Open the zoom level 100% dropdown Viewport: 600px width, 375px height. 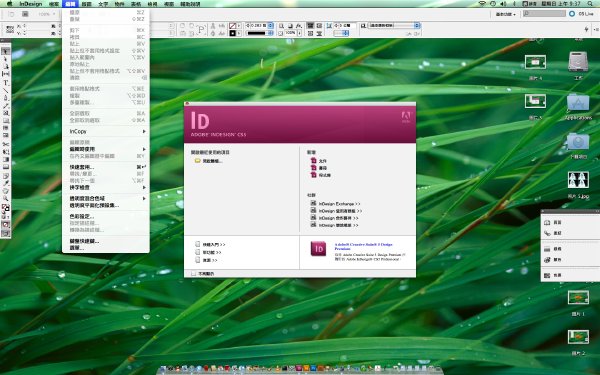(47, 14)
